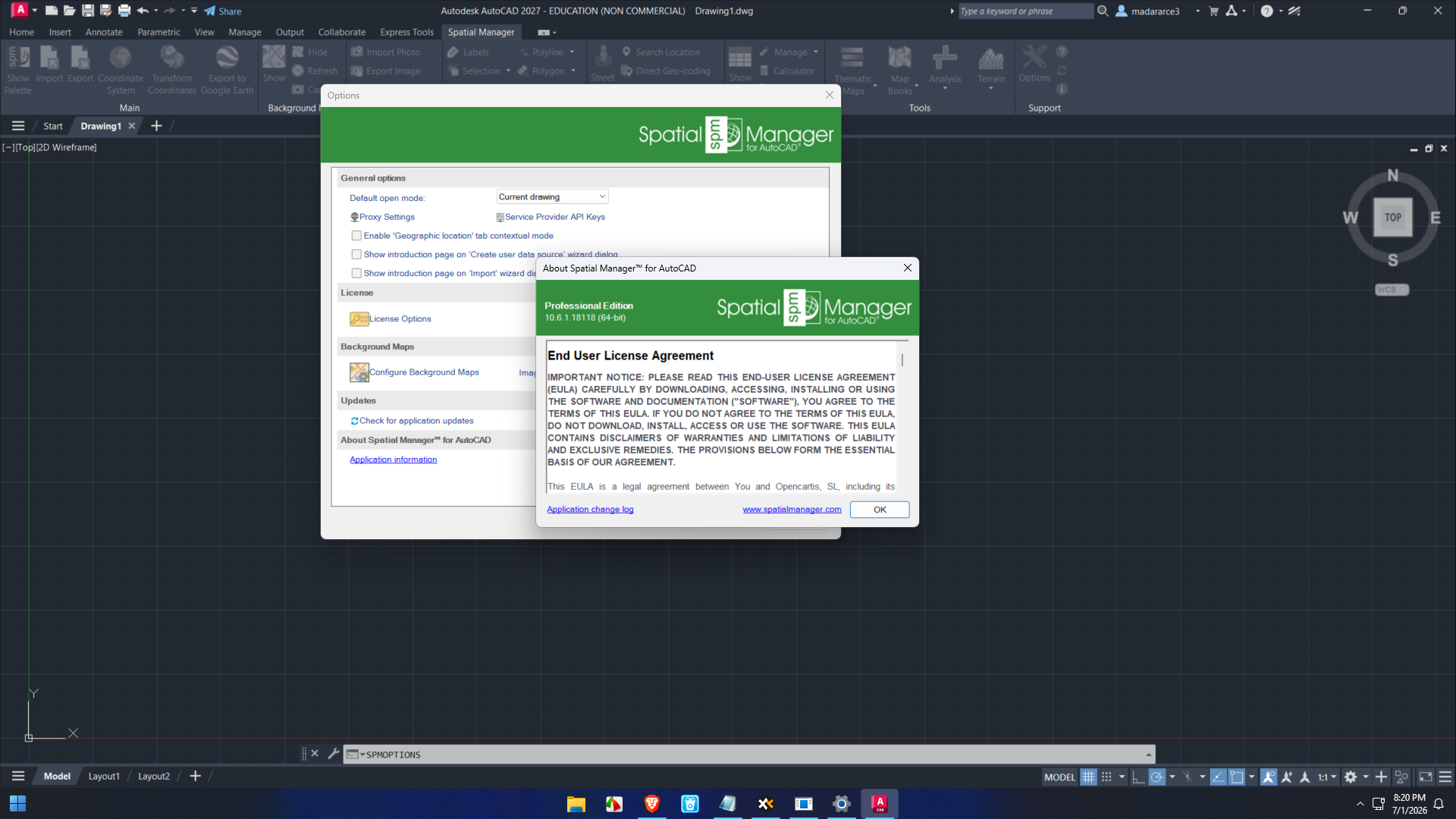Click the SPMOPTIONS command line input

(x=751, y=755)
